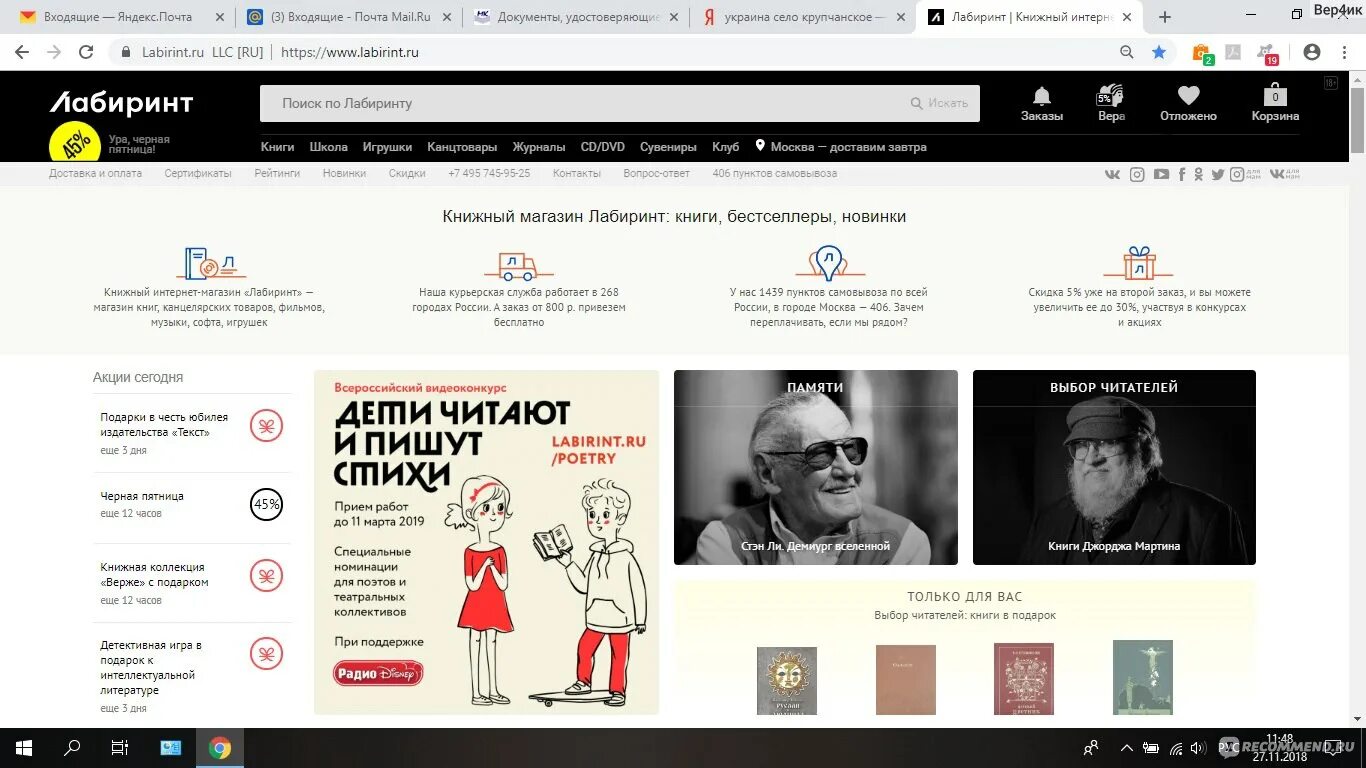The image size is (1366, 768).
Task: Open the Chrome profile avatar
Action: (1312, 52)
